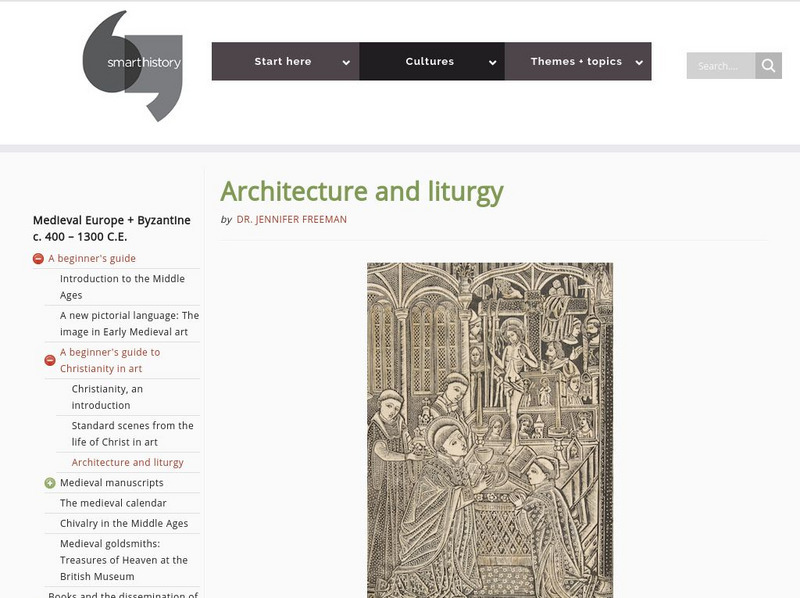This screenshot has width=800, height=598.
Task: Open A new pictorial language article
Action: 129,323
